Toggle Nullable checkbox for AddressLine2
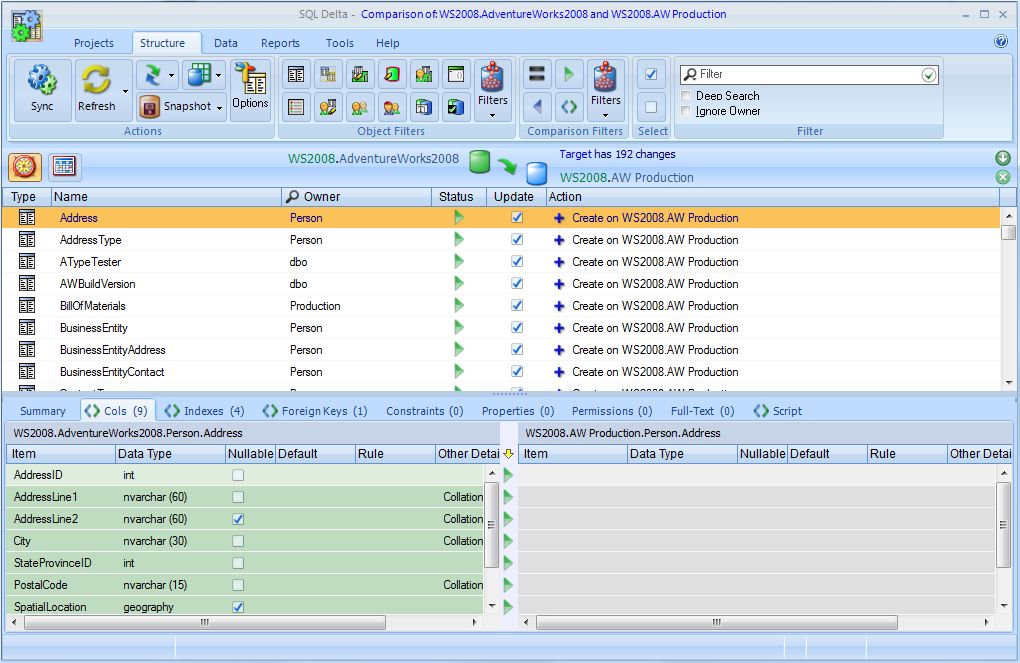1020x663 pixels. tap(238, 519)
